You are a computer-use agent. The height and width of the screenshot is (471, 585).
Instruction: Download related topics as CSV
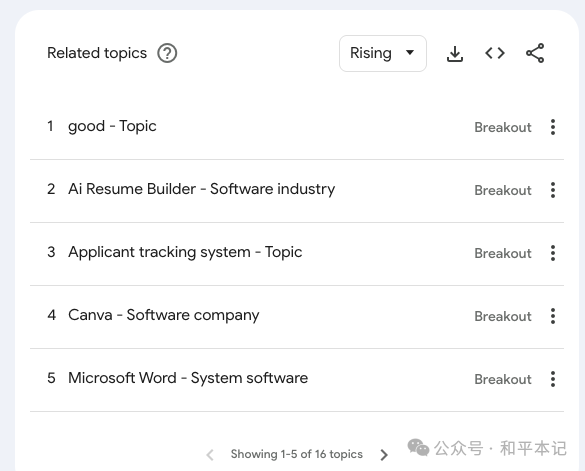point(455,54)
